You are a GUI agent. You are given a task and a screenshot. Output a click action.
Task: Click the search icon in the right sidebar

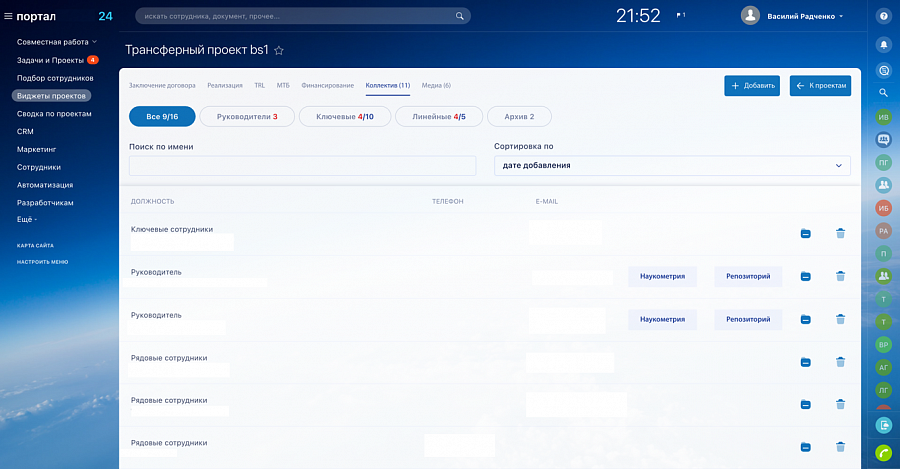(x=883, y=92)
